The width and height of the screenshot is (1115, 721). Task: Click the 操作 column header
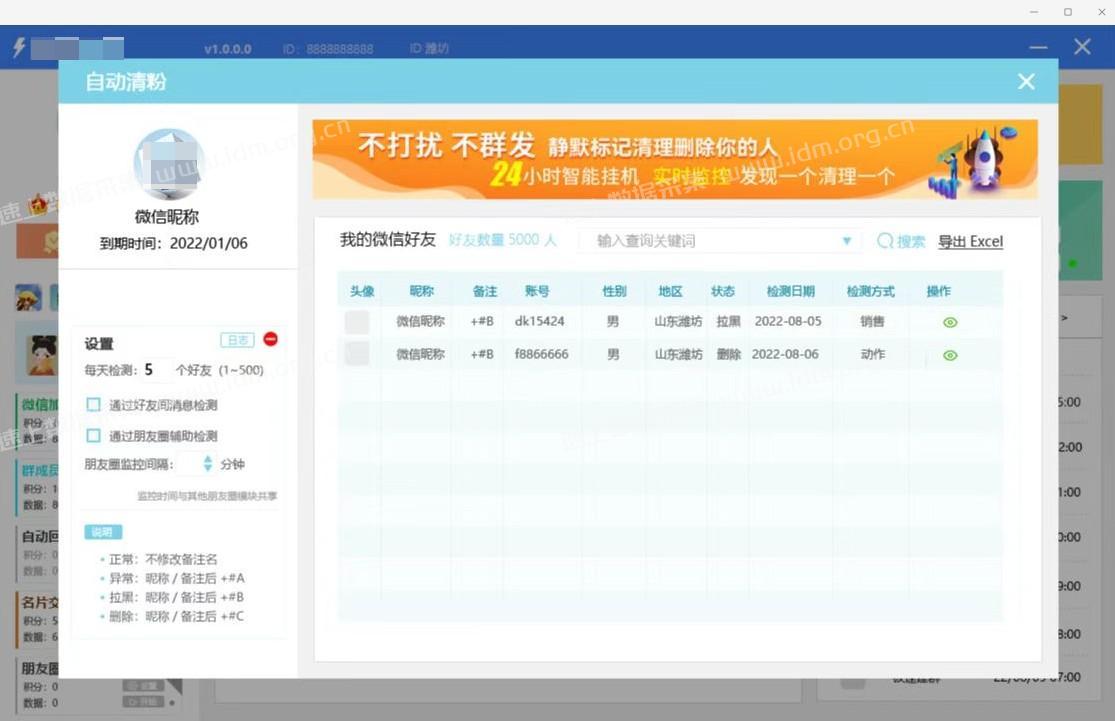click(x=939, y=291)
